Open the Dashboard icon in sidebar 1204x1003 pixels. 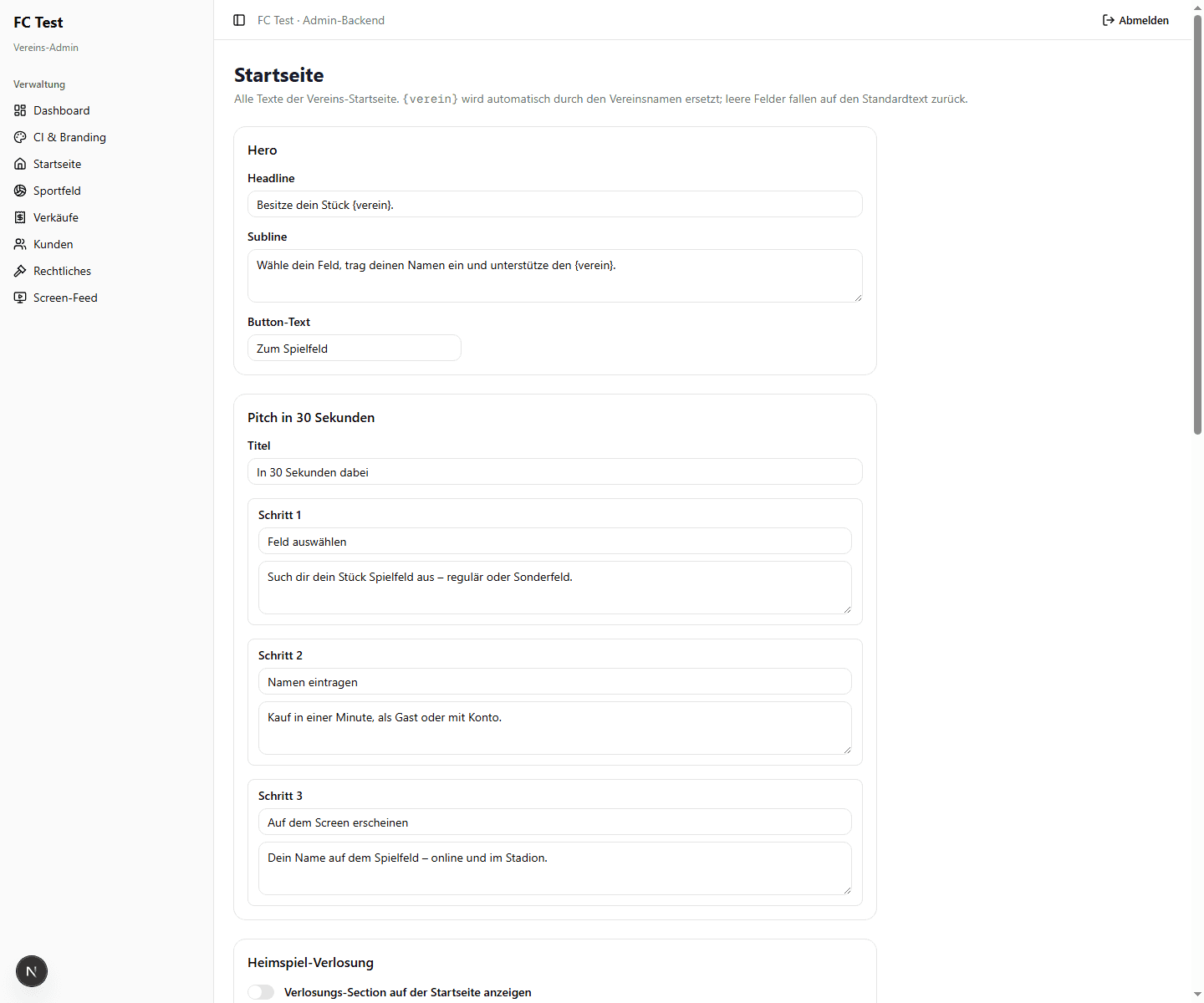pyautogui.click(x=20, y=110)
